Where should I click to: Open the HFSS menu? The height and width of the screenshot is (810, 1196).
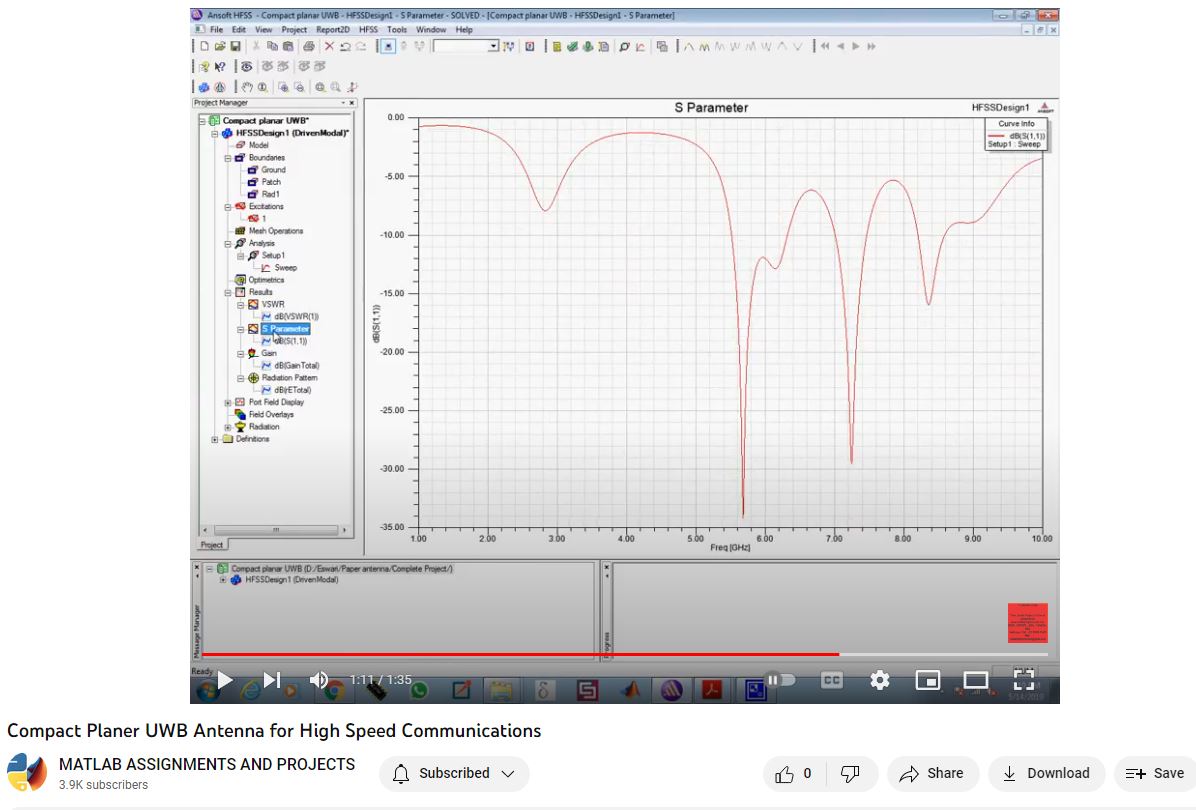click(368, 30)
